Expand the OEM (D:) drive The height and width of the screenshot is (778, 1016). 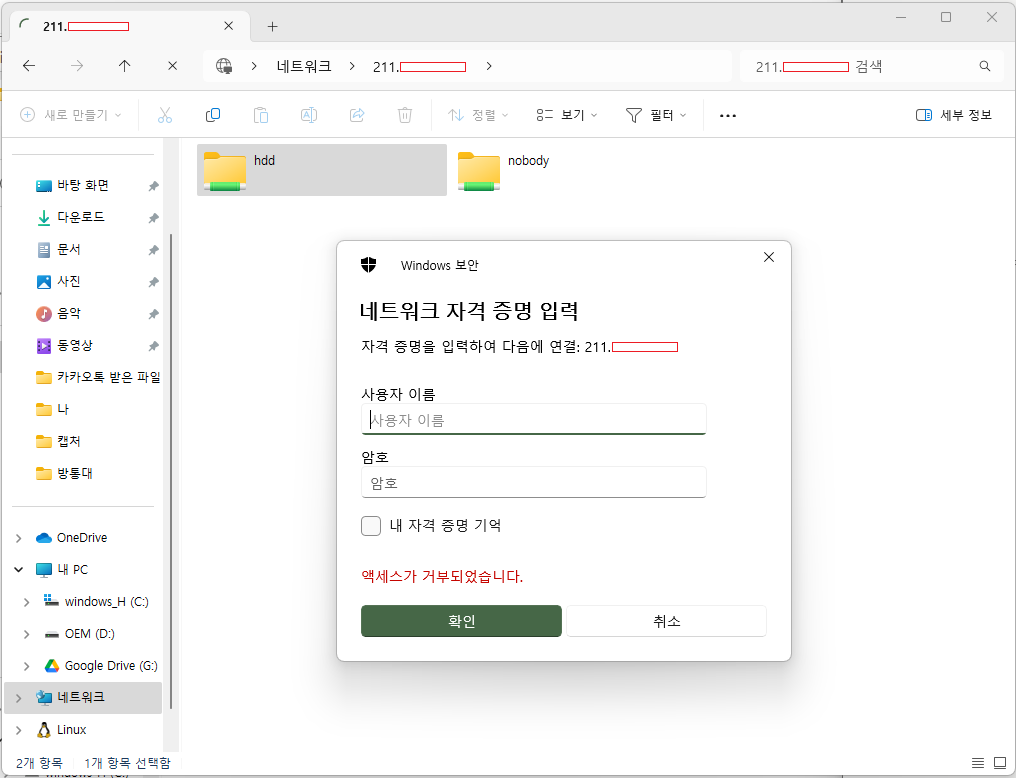point(27,634)
